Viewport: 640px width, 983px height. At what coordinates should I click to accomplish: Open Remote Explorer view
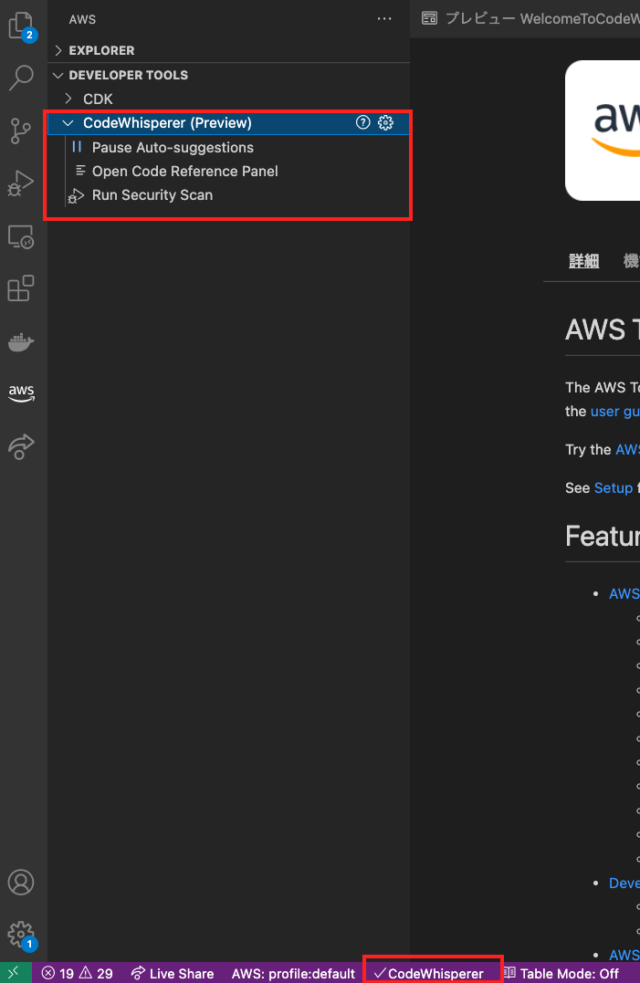pyautogui.click(x=21, y=237)
